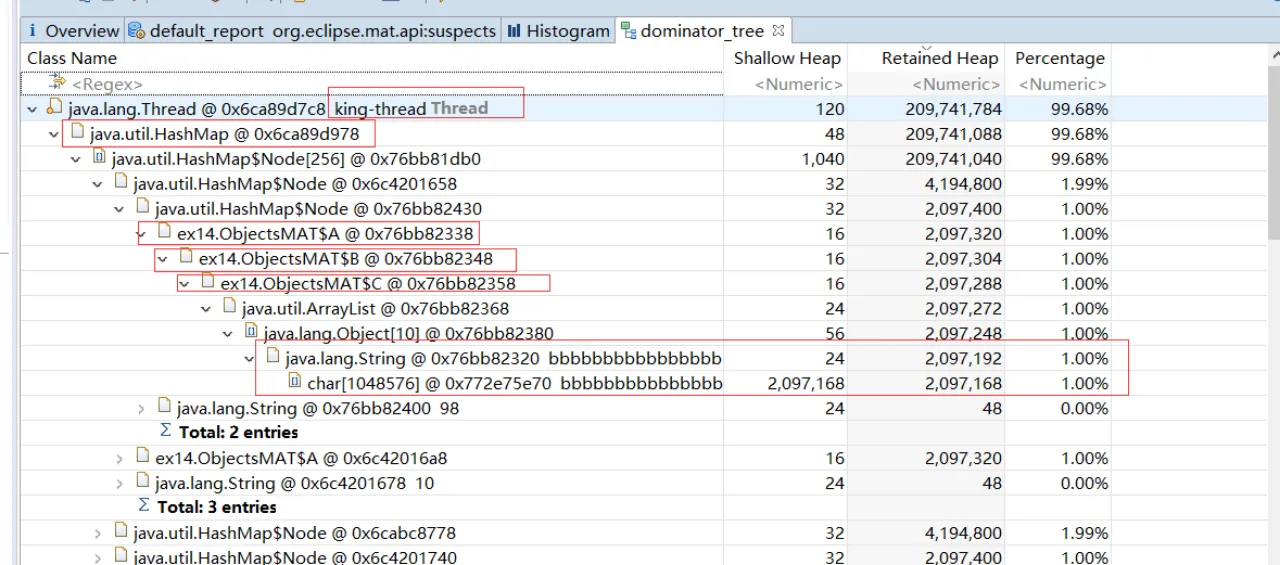Select retained heap value 2,097,288

(963, 284)
